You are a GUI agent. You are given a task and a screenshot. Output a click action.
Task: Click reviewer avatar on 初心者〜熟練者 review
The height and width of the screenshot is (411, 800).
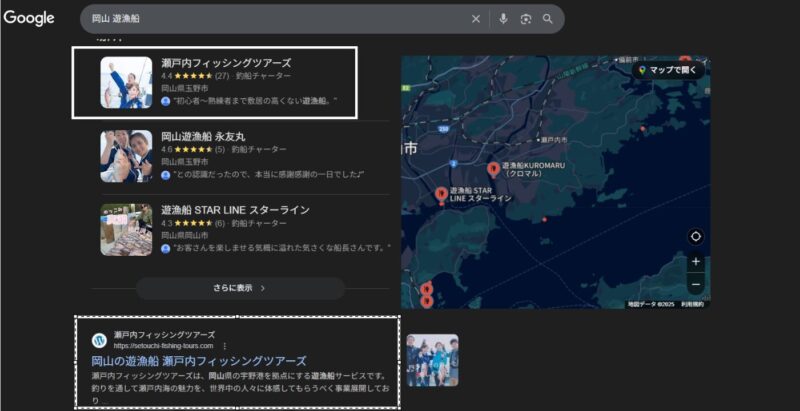(165, 101)
